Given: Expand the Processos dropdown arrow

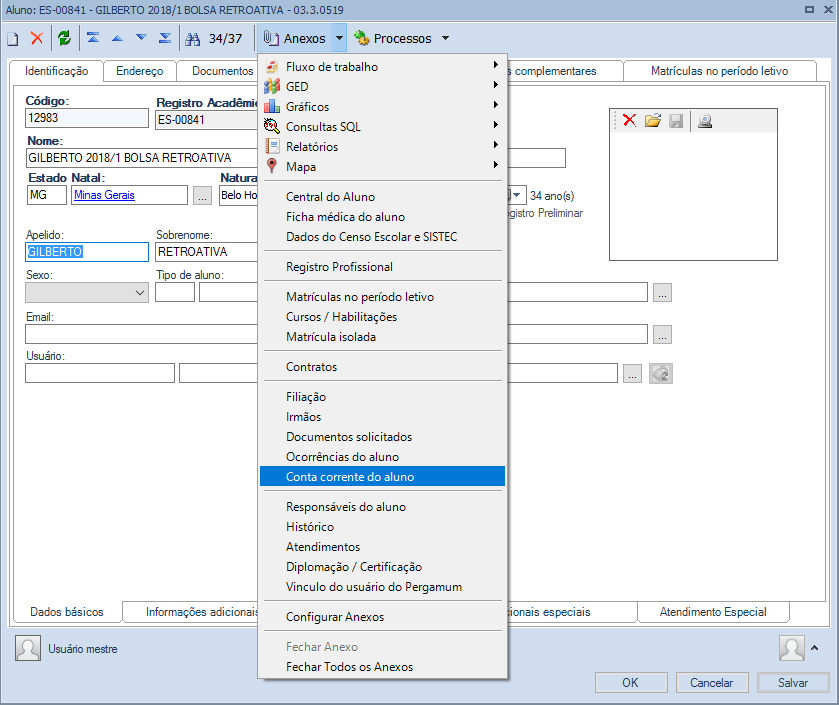Looking at the screenshot, I should click(445, 39).
